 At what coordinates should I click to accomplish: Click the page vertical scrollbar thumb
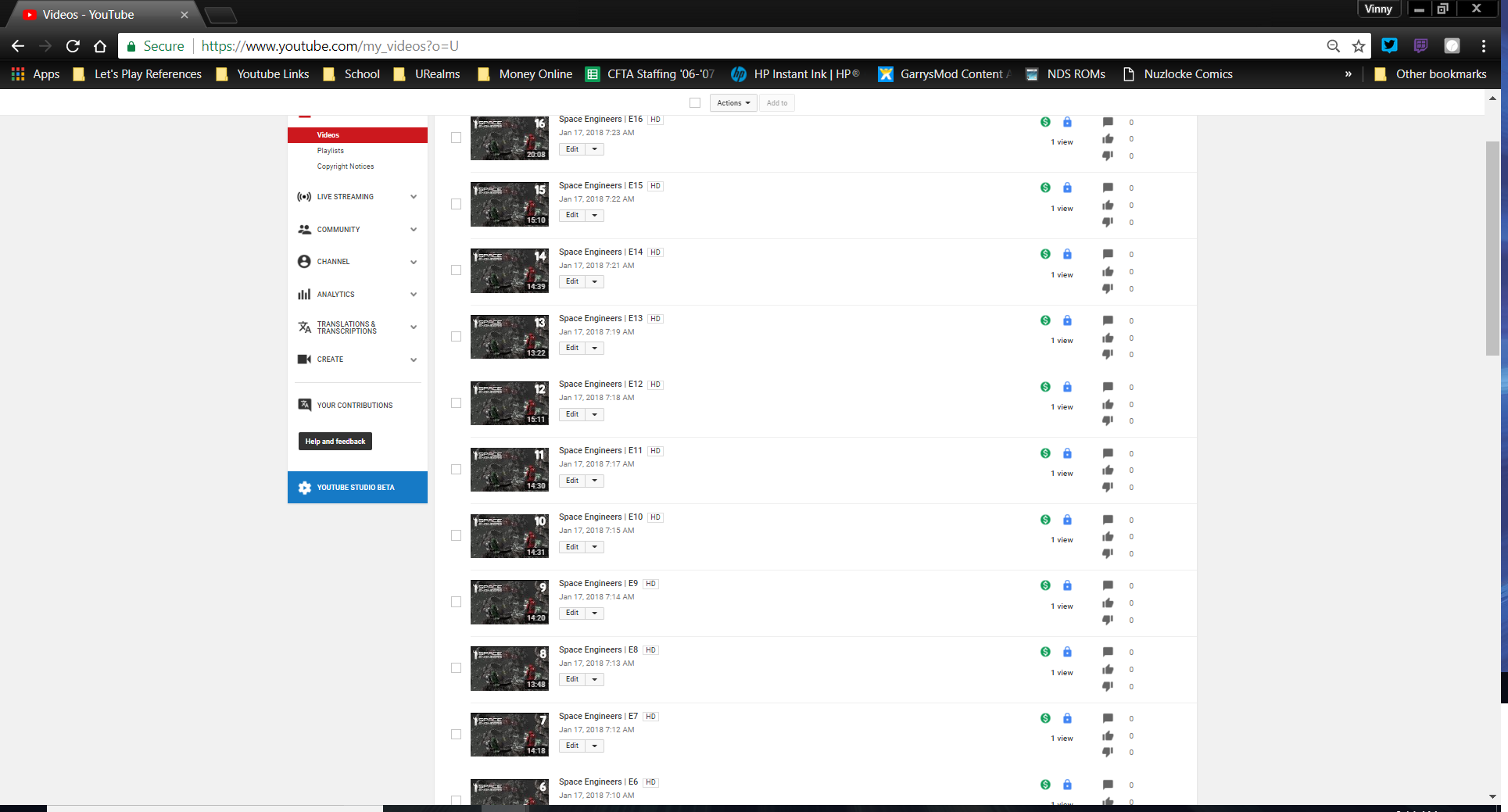click(1492, 249)
